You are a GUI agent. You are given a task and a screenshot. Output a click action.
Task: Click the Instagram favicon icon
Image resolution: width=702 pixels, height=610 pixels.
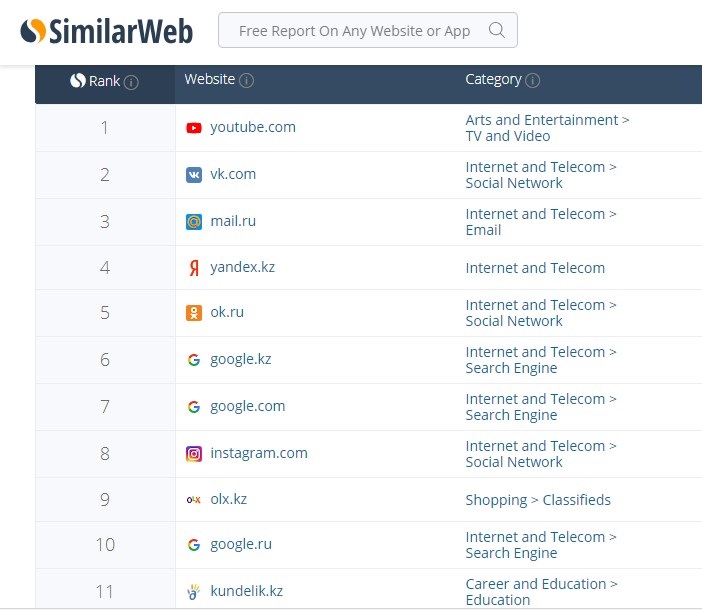click(x=194, y=454)
